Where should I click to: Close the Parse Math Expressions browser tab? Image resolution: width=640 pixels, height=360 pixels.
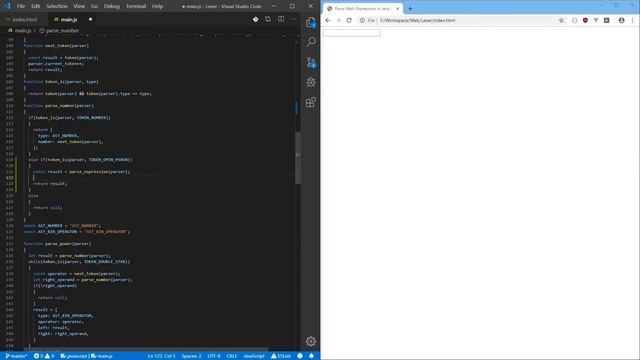click(x=398, y=9)
